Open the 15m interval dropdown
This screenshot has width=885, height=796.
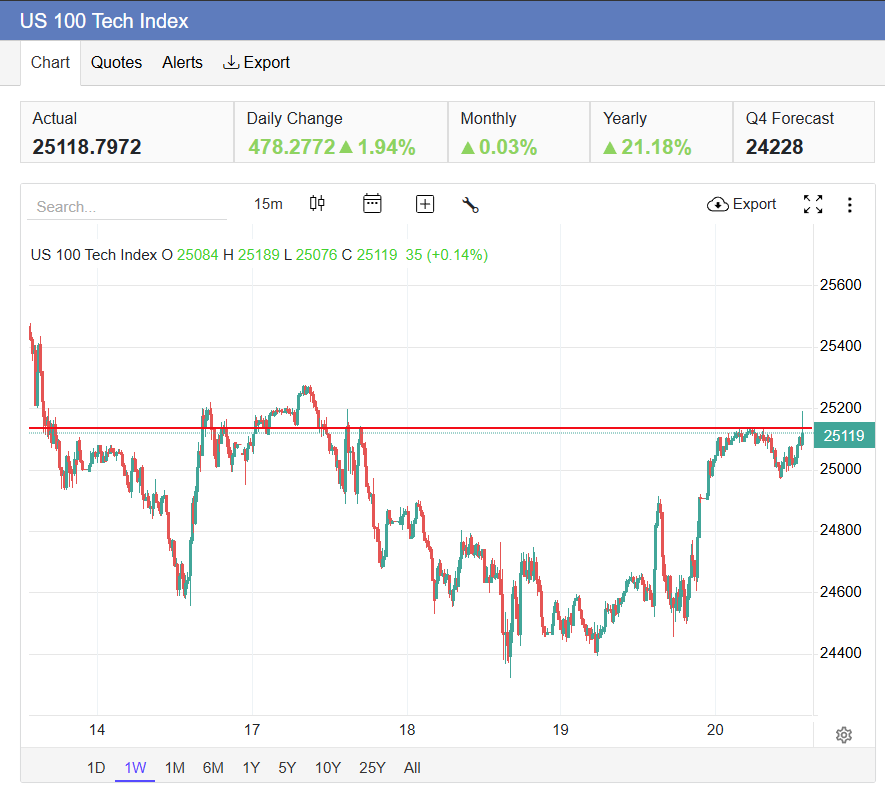pos(268,204)
